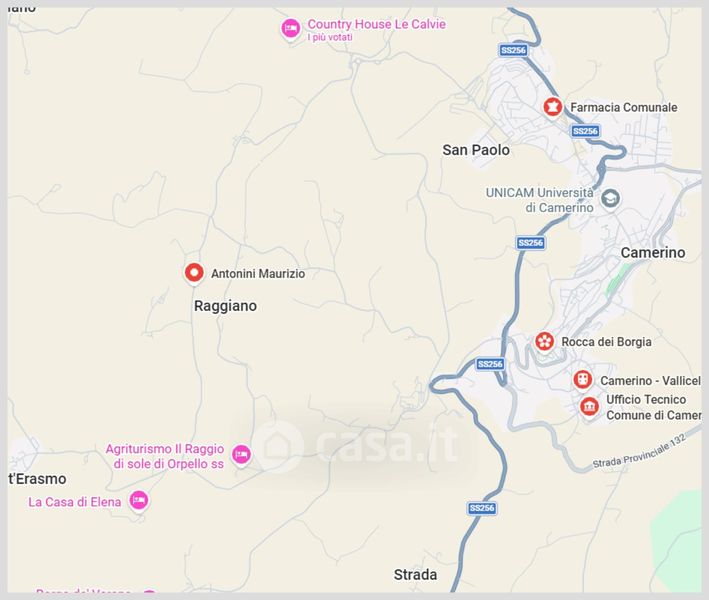Click the Rocca dei Borgia text label
This screenshot has width=709, height=600.
[606, 342]
